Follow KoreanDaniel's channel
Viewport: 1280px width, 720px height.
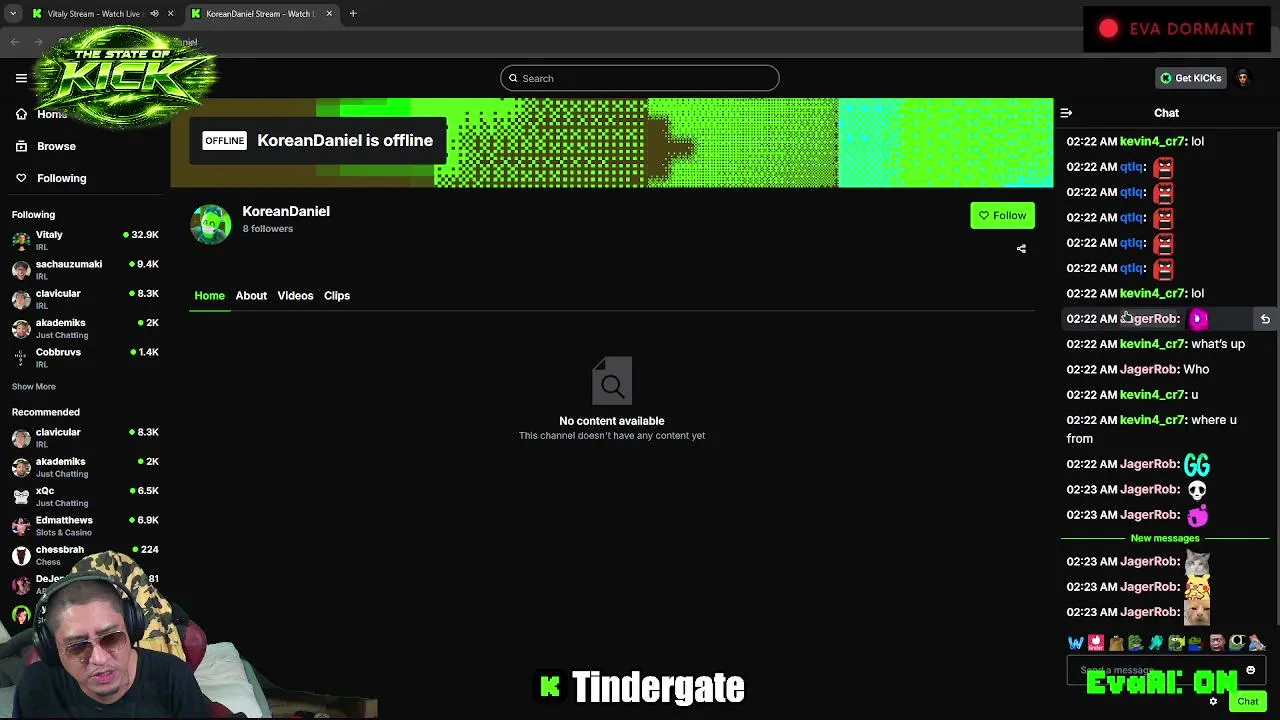click(1002, 216)
